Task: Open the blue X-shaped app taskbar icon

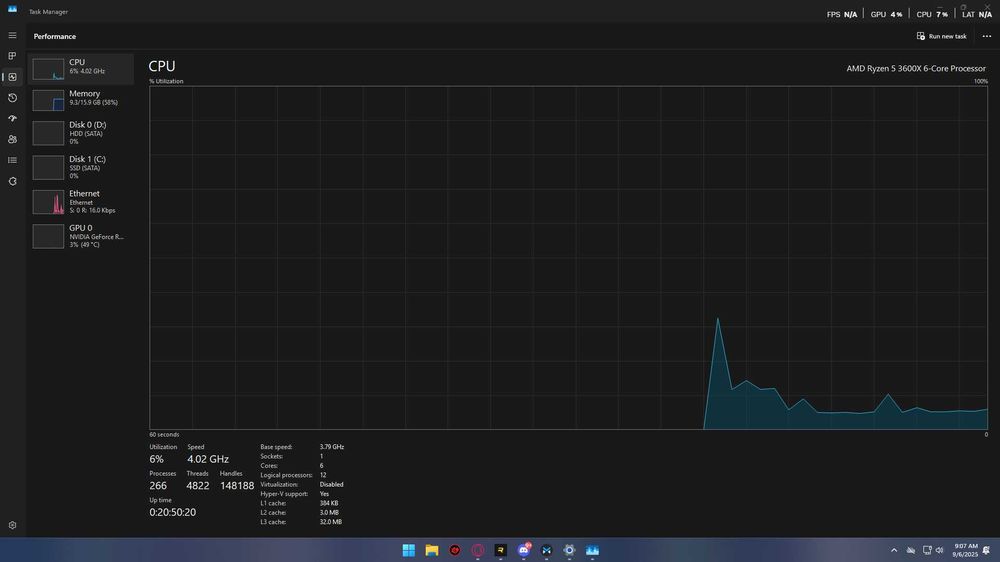Action: (x=547, y=550)
